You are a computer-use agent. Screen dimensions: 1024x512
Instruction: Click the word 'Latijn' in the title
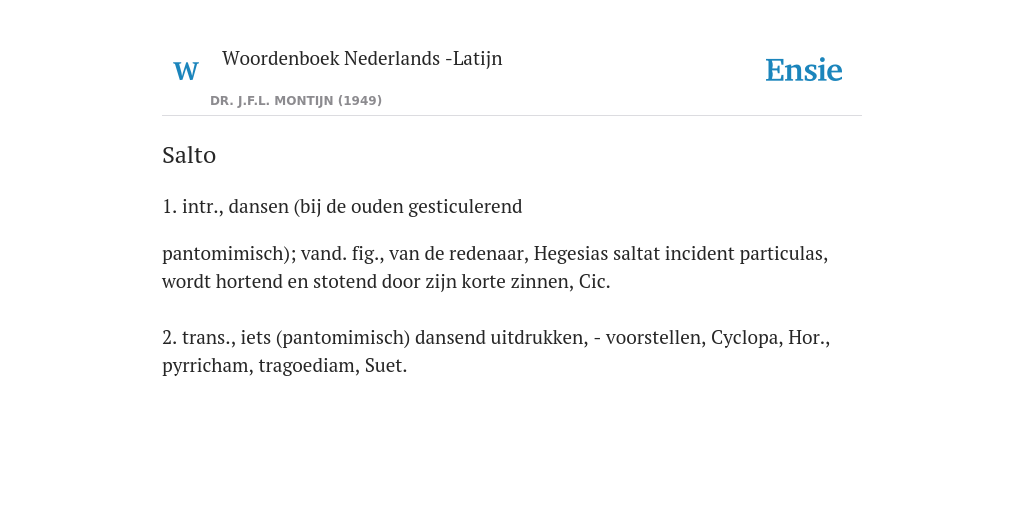477,58
